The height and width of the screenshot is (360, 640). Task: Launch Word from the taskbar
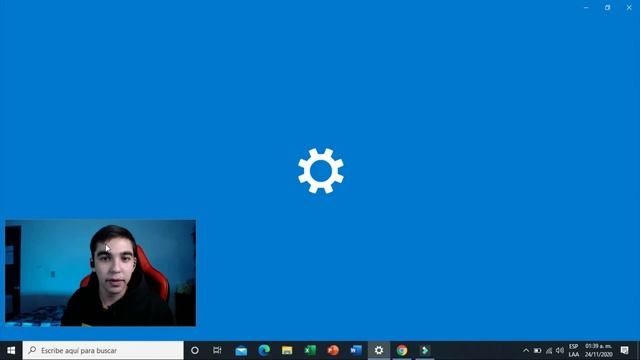356,350
